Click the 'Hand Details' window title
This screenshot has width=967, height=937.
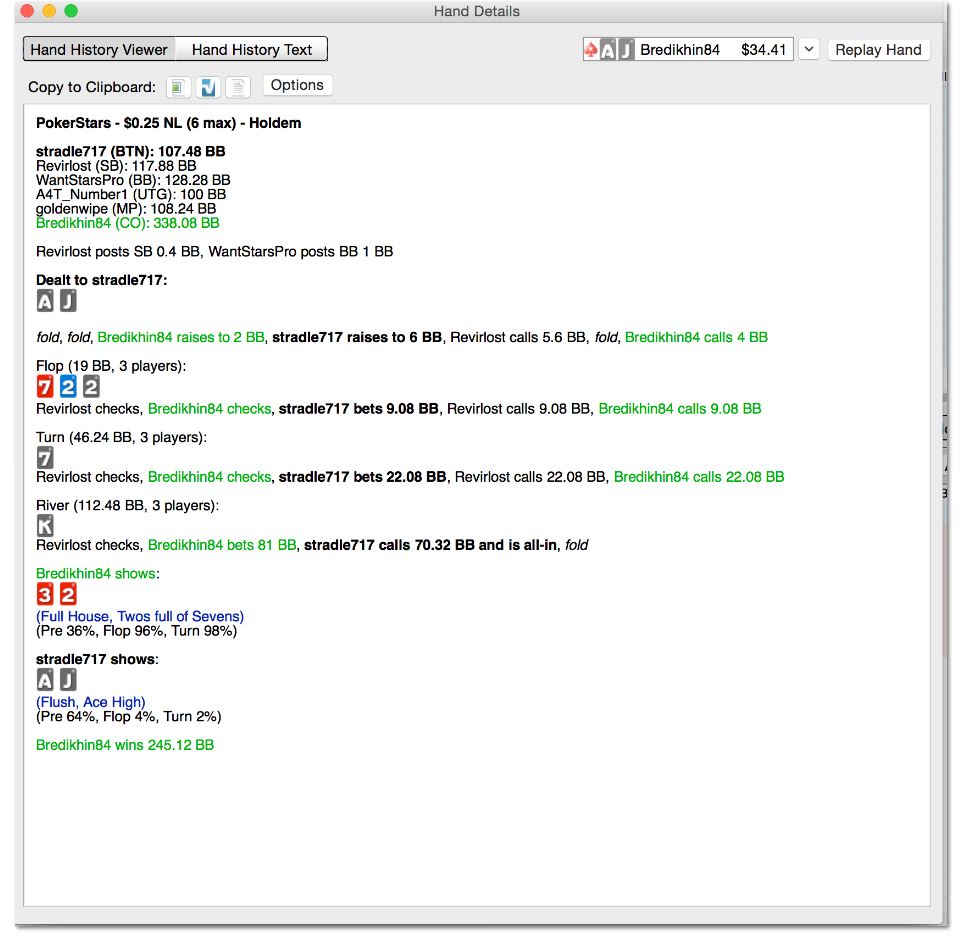click(477, 11)
